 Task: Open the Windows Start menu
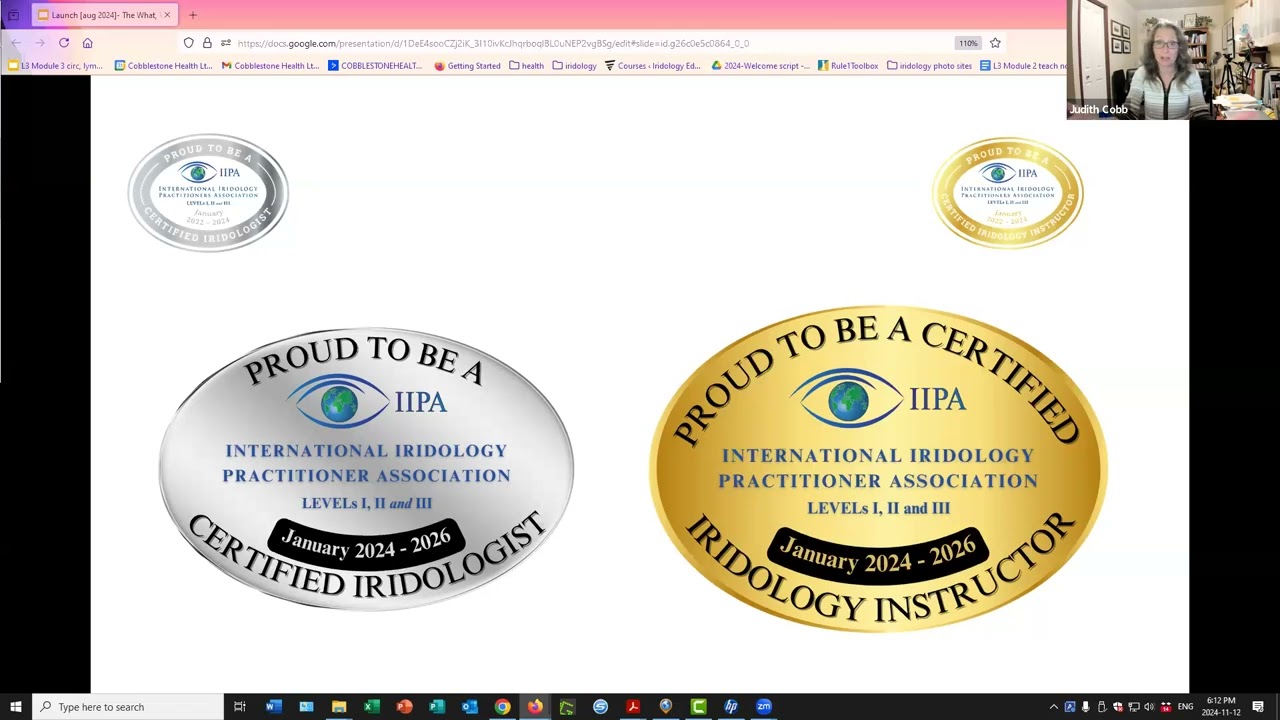click(16, 707)
